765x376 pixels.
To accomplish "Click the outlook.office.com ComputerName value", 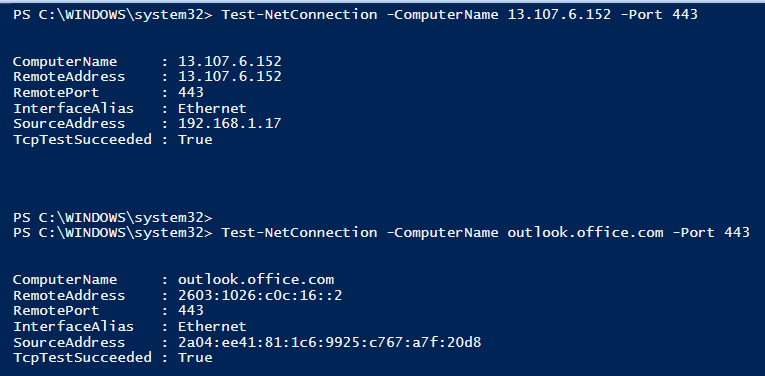I will (256, 279).
